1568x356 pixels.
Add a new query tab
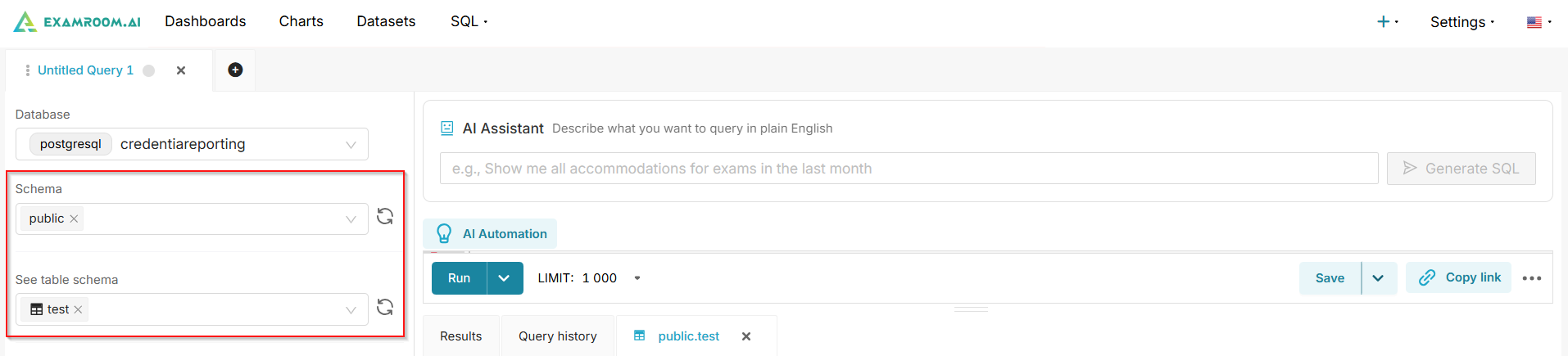[235, 70]
